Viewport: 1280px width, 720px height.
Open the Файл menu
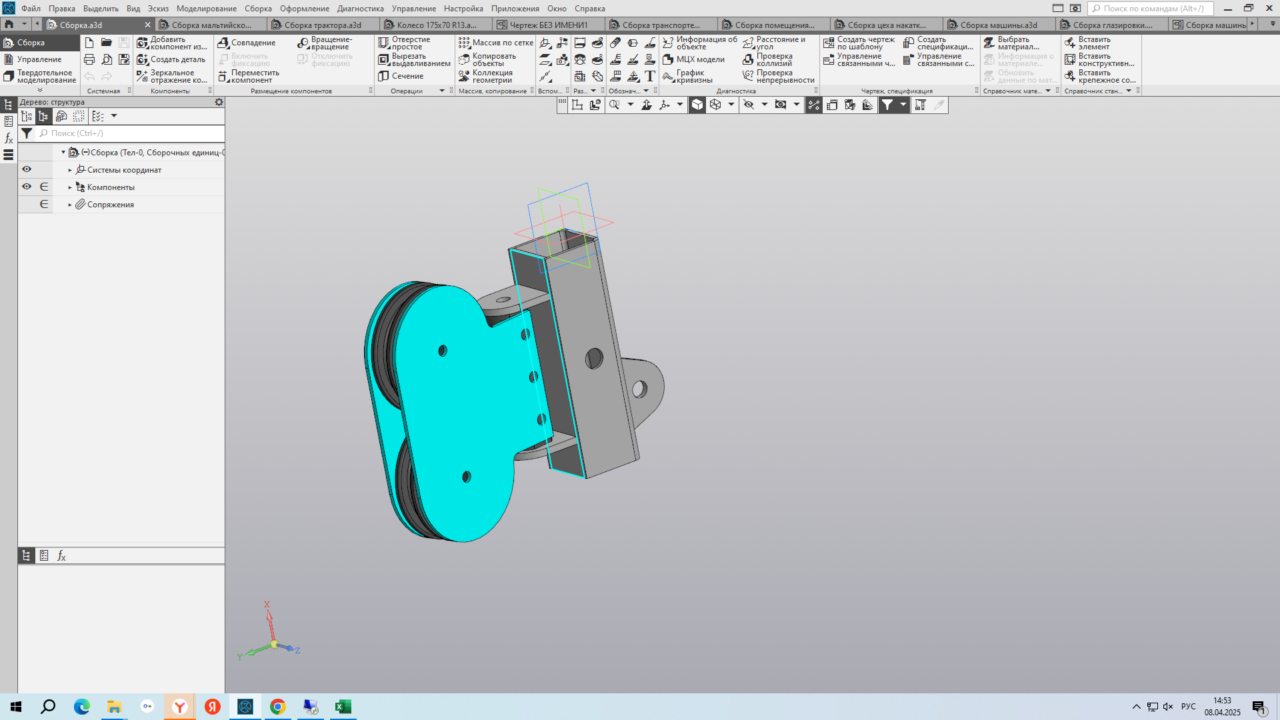(x=30, y=8)
